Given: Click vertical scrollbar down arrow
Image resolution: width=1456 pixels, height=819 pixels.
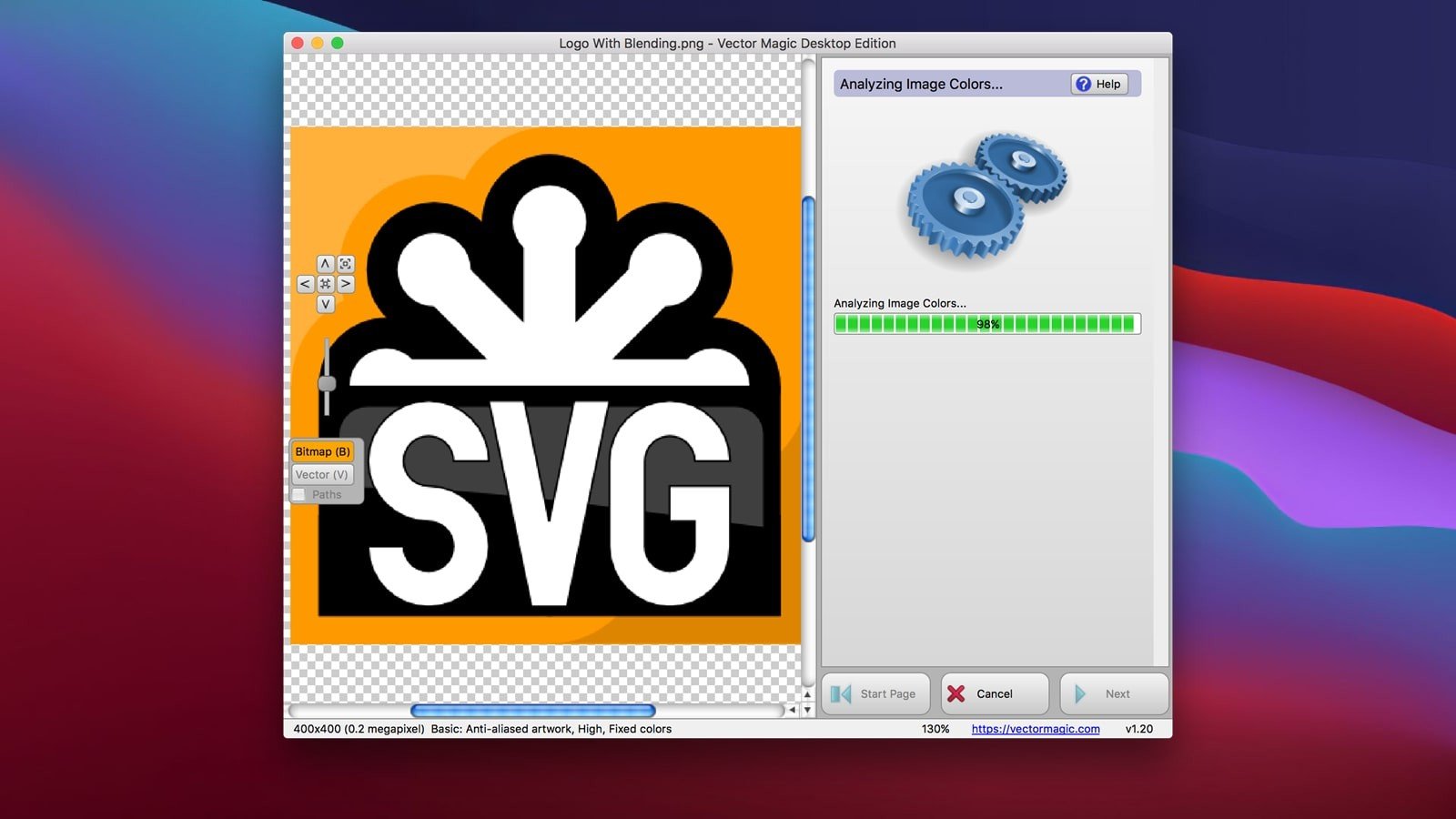Looking at the screenshot, I should [807, 710].
